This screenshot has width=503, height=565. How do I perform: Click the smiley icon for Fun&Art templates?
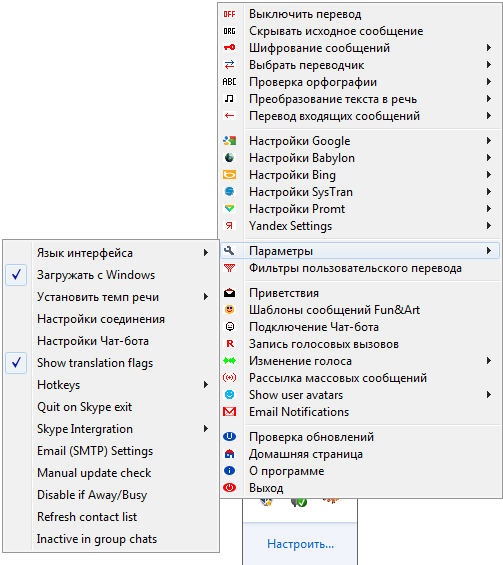click(230, 310)
